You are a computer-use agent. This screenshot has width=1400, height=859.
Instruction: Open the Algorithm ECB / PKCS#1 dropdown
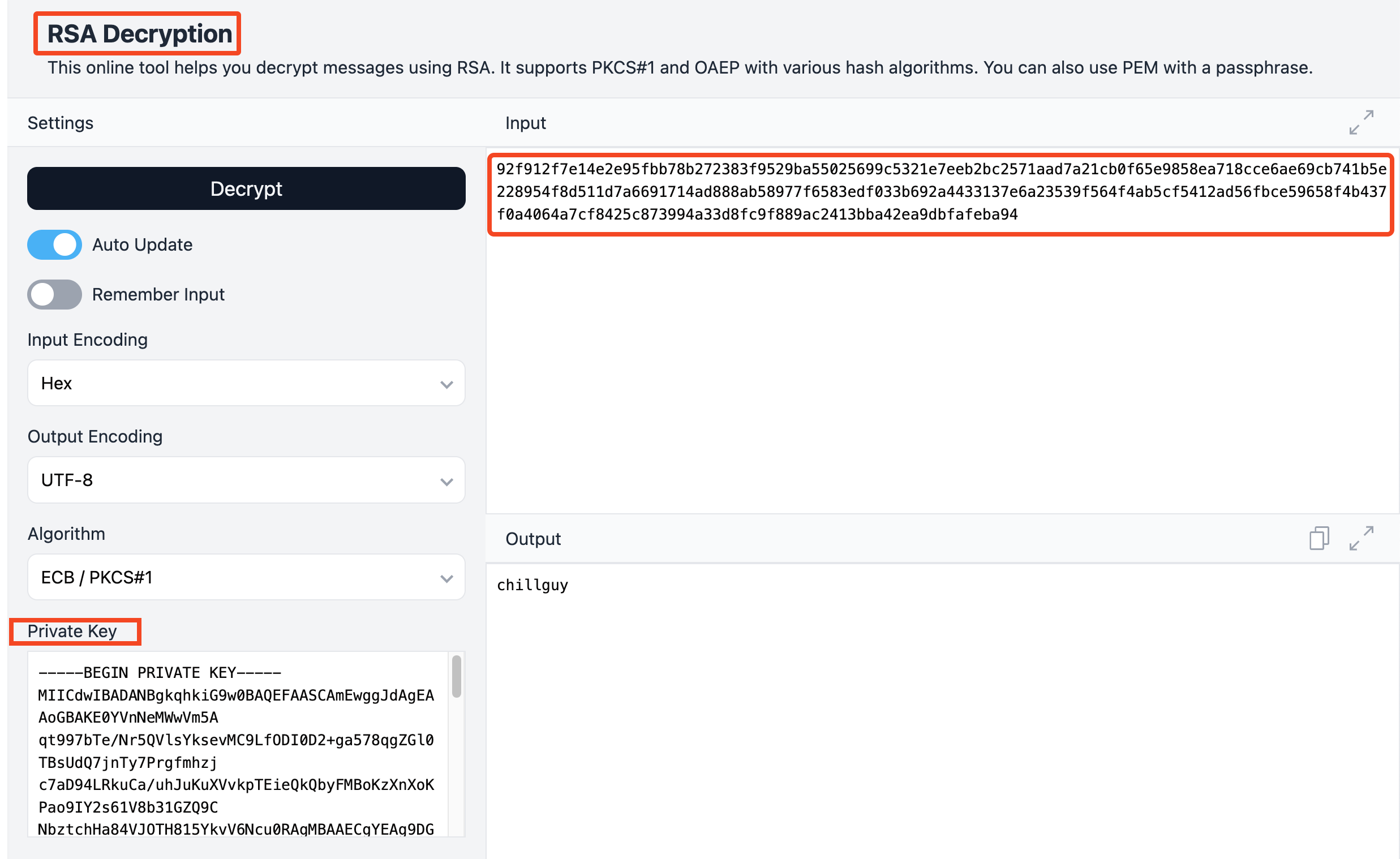tap(246, 578)
